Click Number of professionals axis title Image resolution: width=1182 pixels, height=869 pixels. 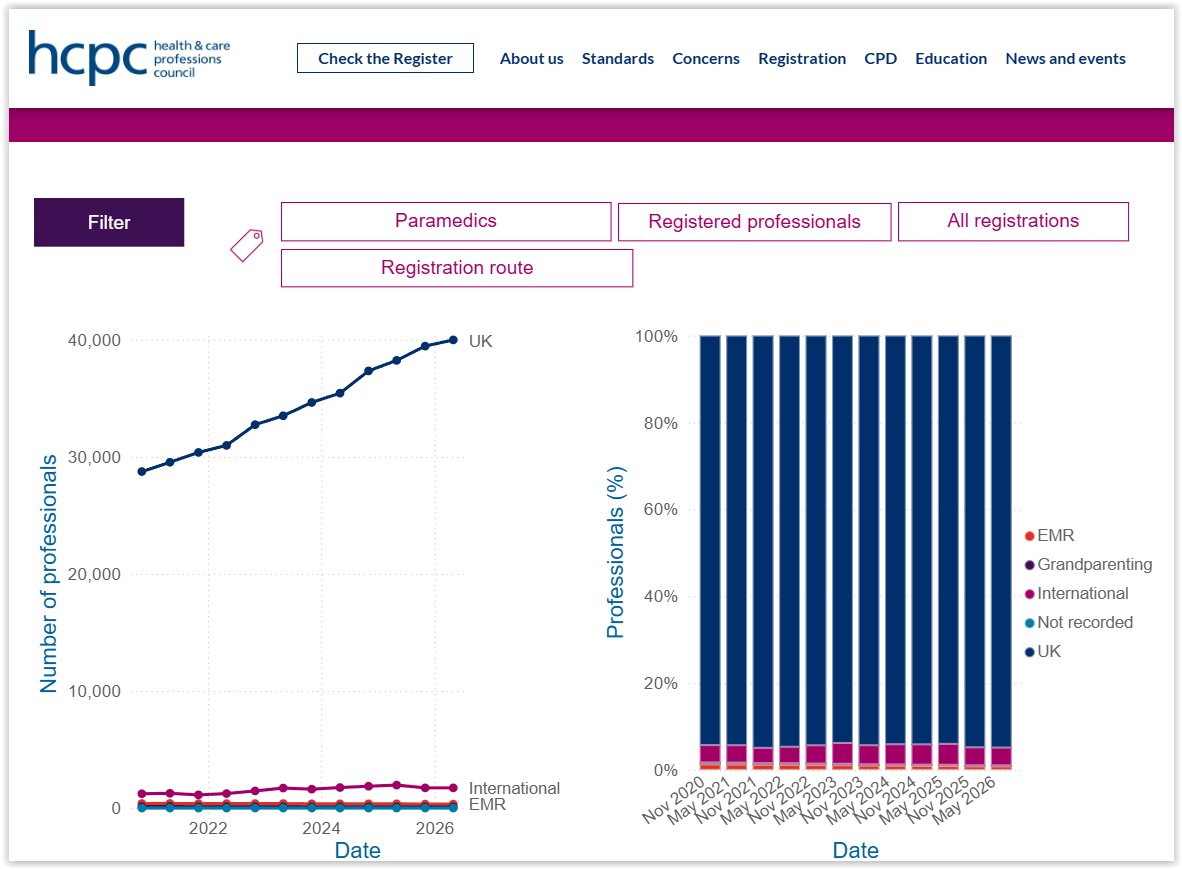48,574
